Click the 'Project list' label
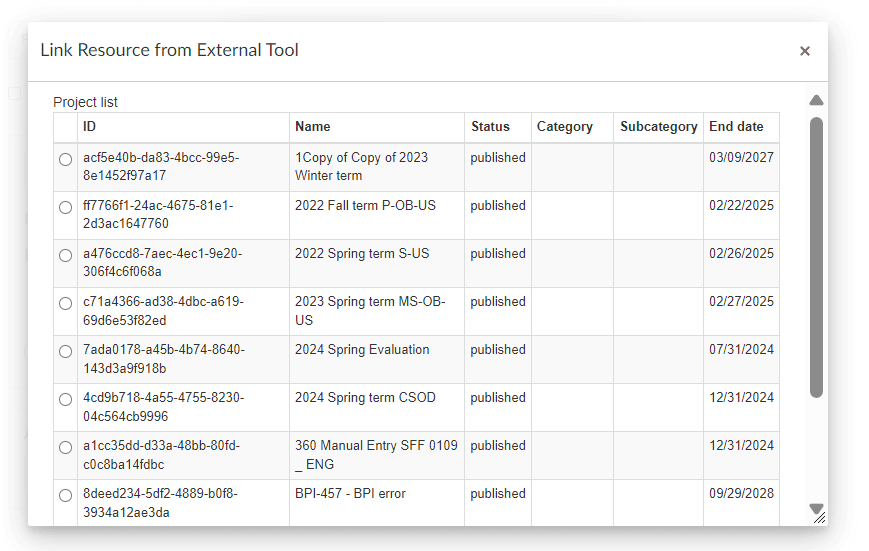 [x=85, y=102]
